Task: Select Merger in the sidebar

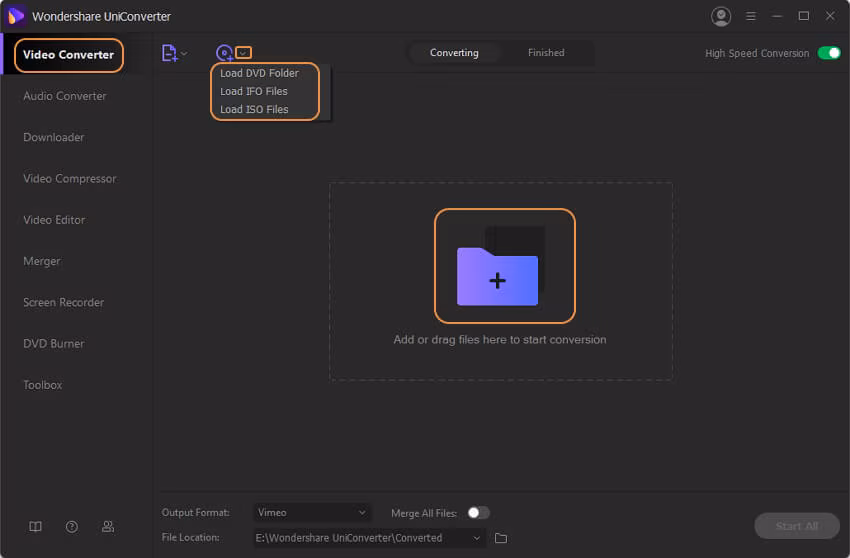Action: pos(42,261)
